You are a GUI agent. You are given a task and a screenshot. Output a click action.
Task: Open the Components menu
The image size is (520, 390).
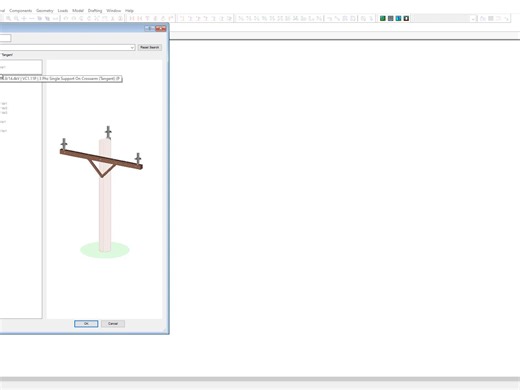point(21,11)
